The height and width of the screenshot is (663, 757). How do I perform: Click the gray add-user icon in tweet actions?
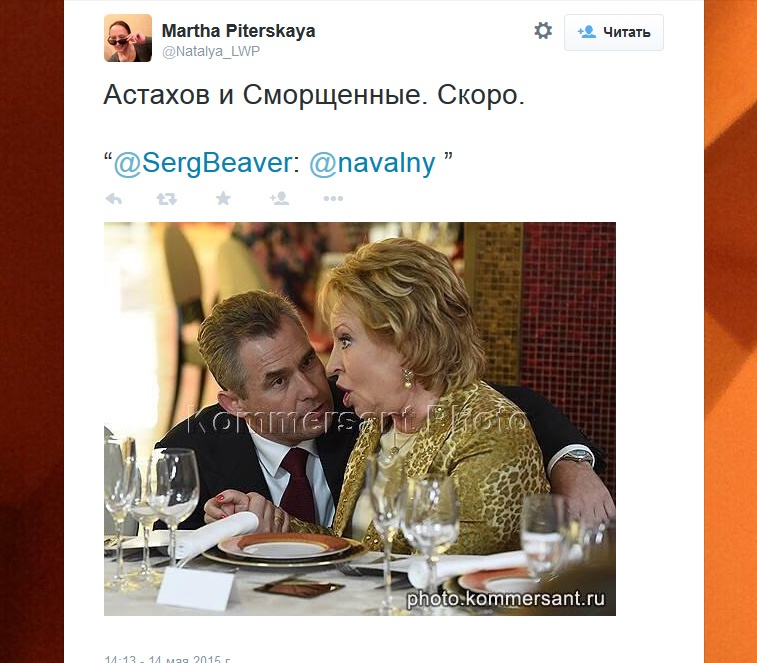(x=280, y=198)
